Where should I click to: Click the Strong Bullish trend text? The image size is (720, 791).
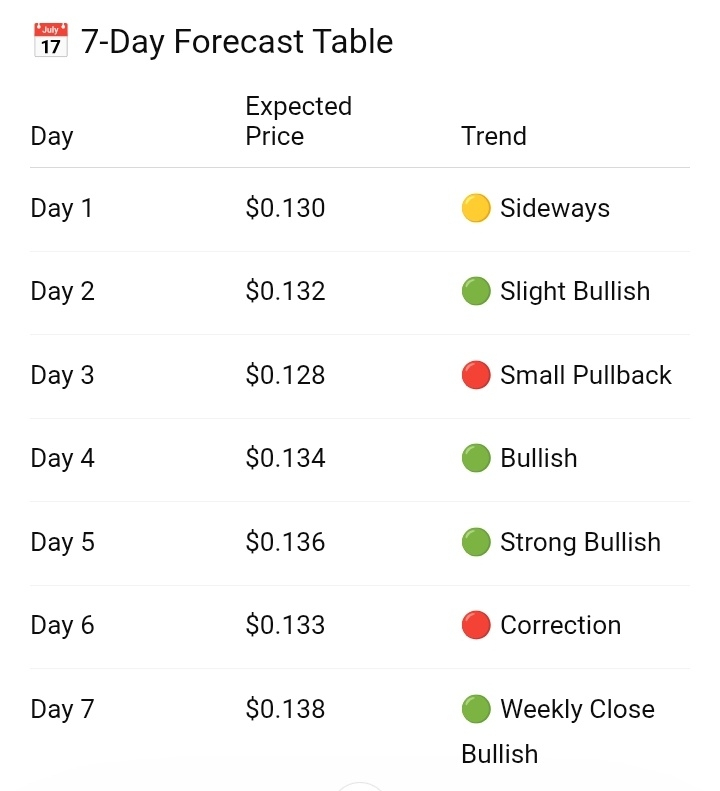(x=580, y=543)
